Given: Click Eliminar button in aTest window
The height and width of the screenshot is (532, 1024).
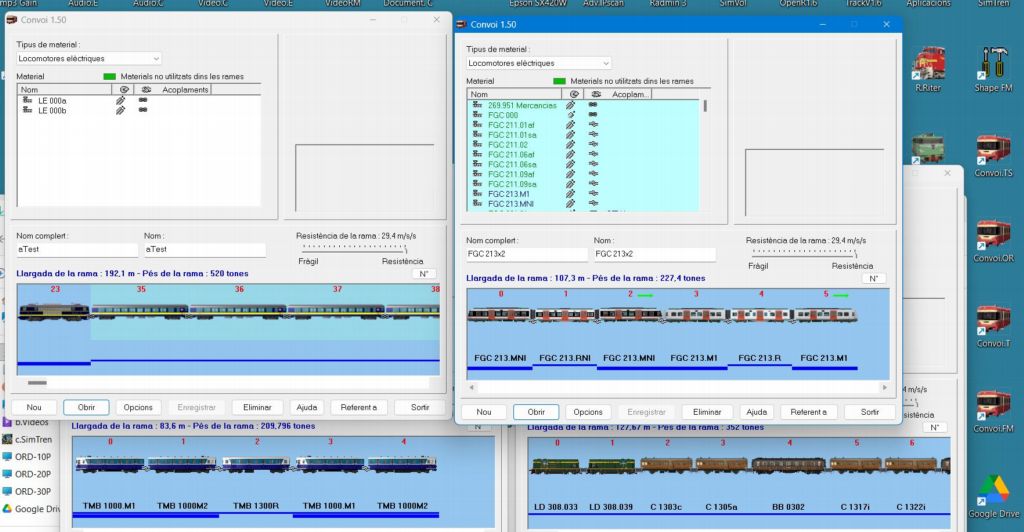Looking at the screenshot, I should (257, 407).
